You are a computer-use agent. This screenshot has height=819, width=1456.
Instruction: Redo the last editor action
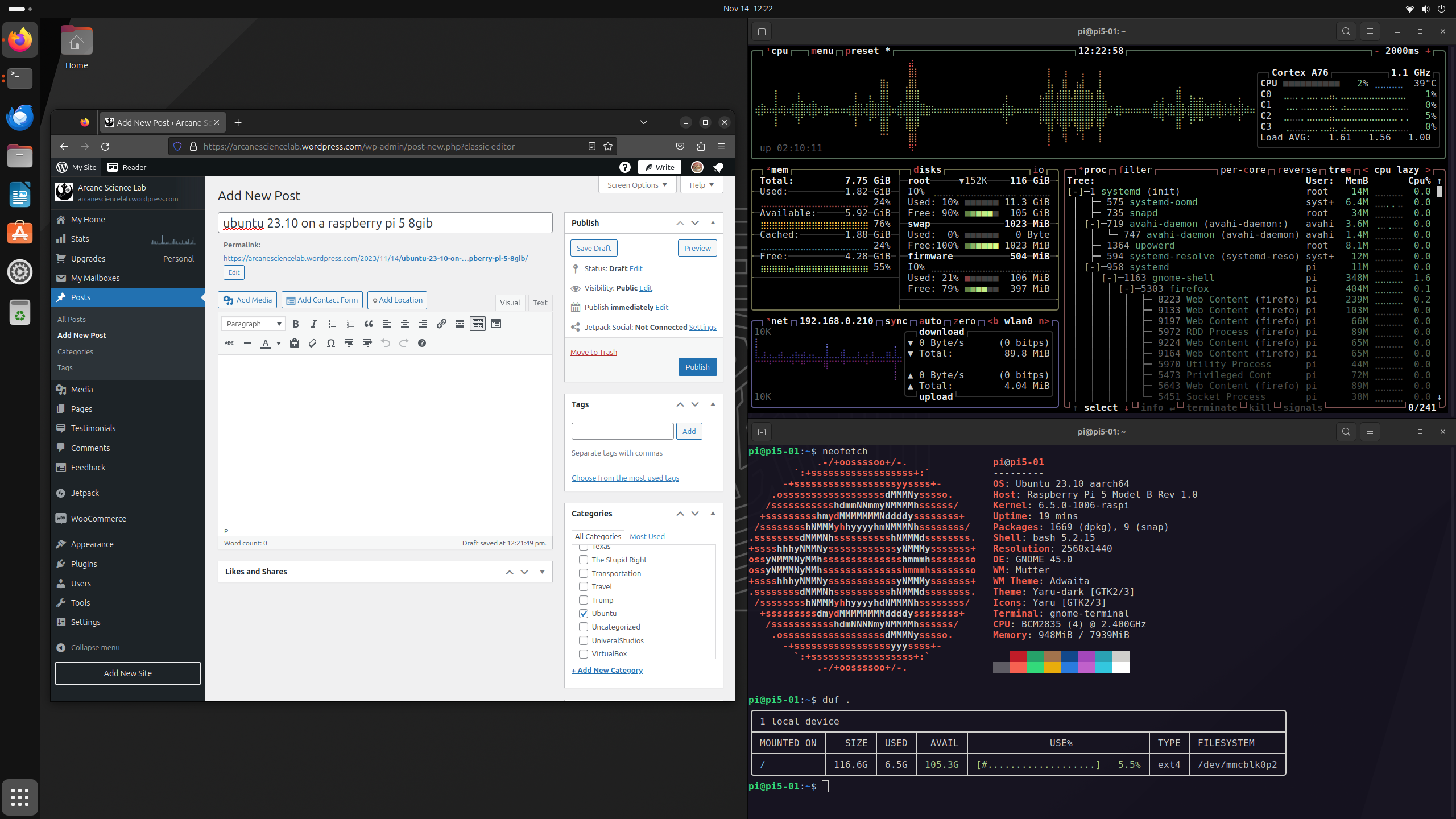point(404,343)
